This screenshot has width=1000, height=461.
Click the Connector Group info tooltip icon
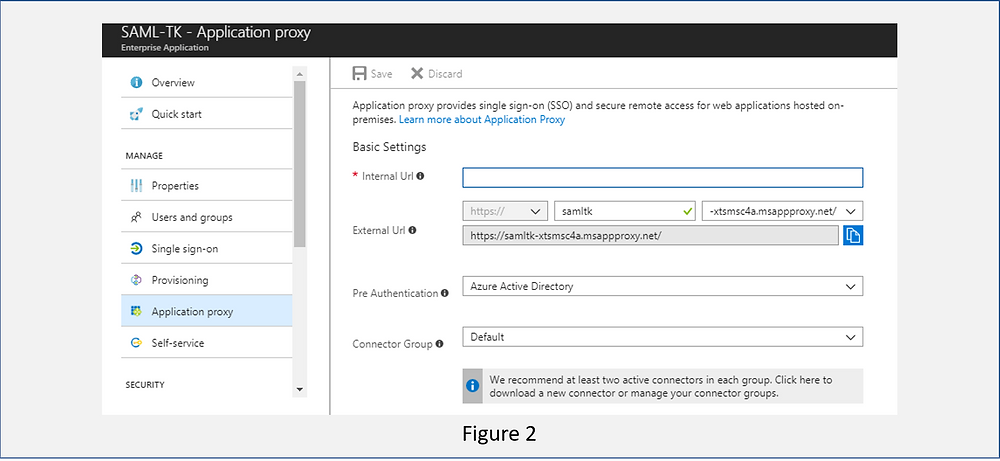[x=439, y=344]
